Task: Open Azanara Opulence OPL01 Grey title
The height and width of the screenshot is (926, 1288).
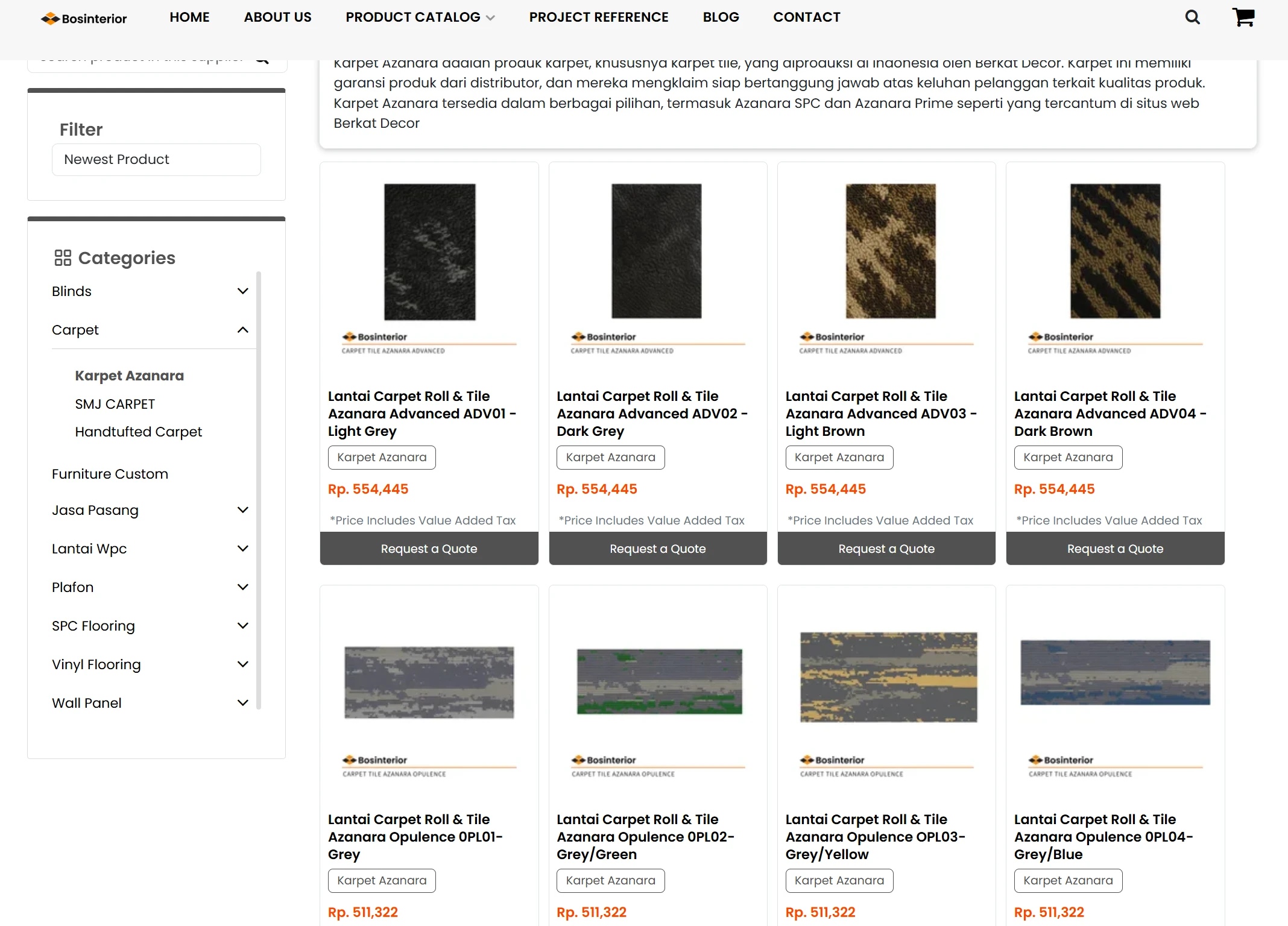Action: [x=415, y=837]
